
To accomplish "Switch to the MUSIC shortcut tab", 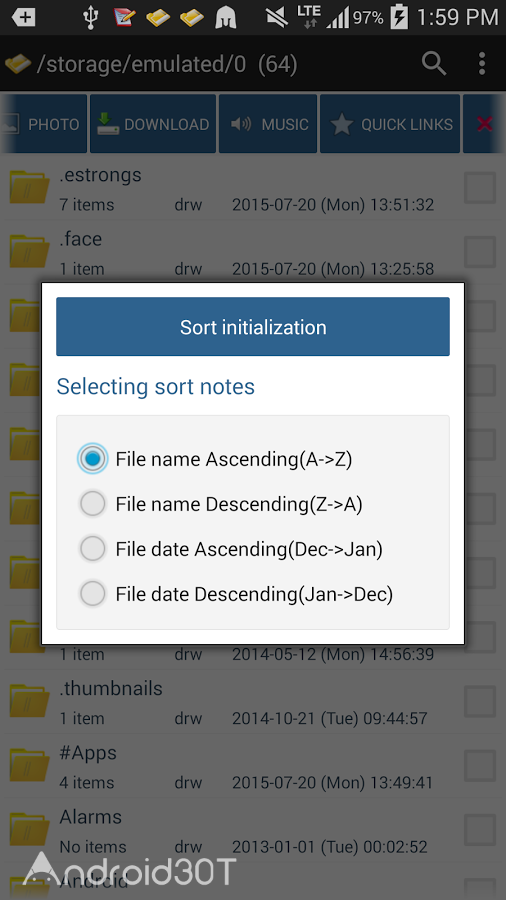I will tap(268, 124).
